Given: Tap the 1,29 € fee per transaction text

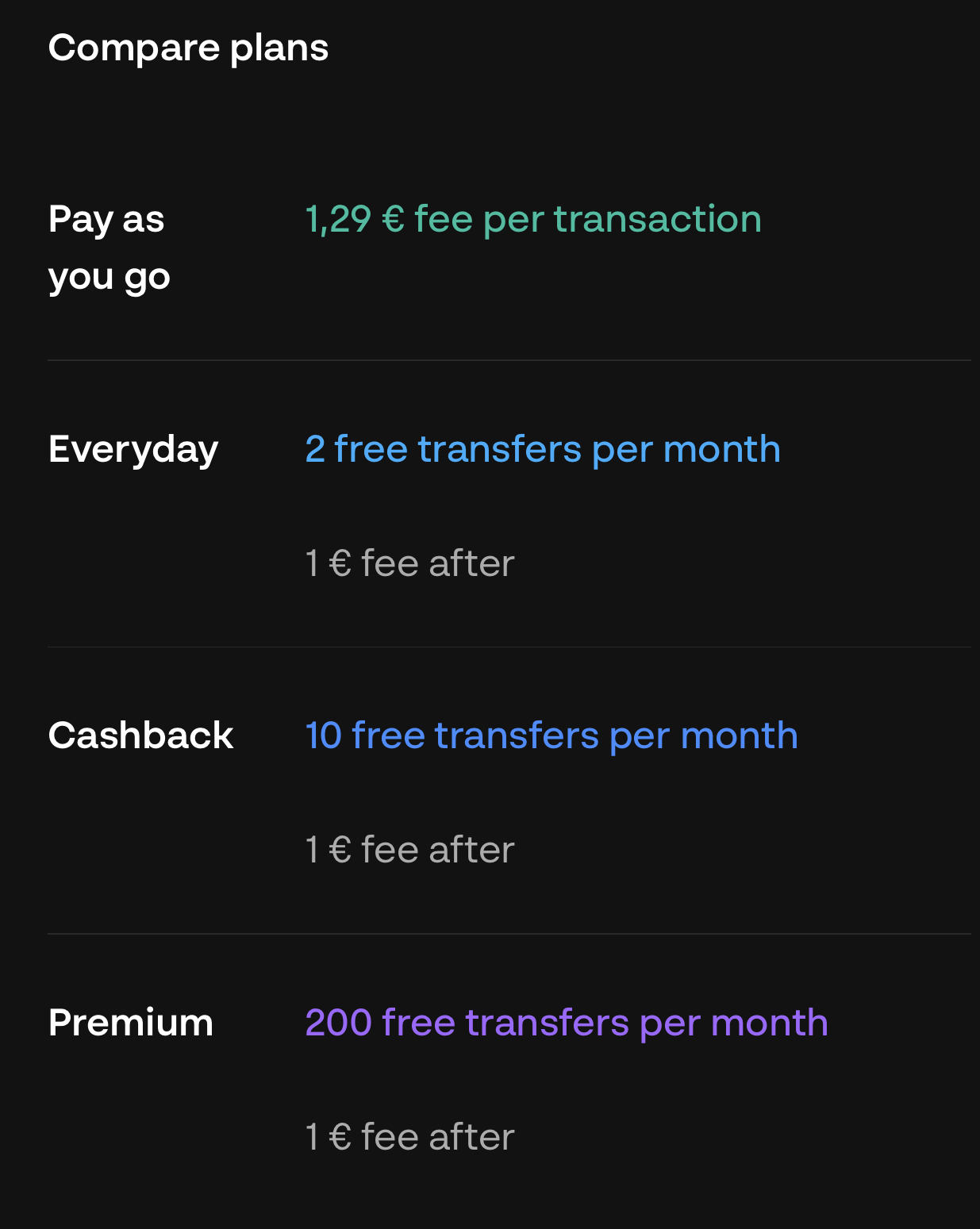Looking at the screenshot, I should [x=533, y=219].
